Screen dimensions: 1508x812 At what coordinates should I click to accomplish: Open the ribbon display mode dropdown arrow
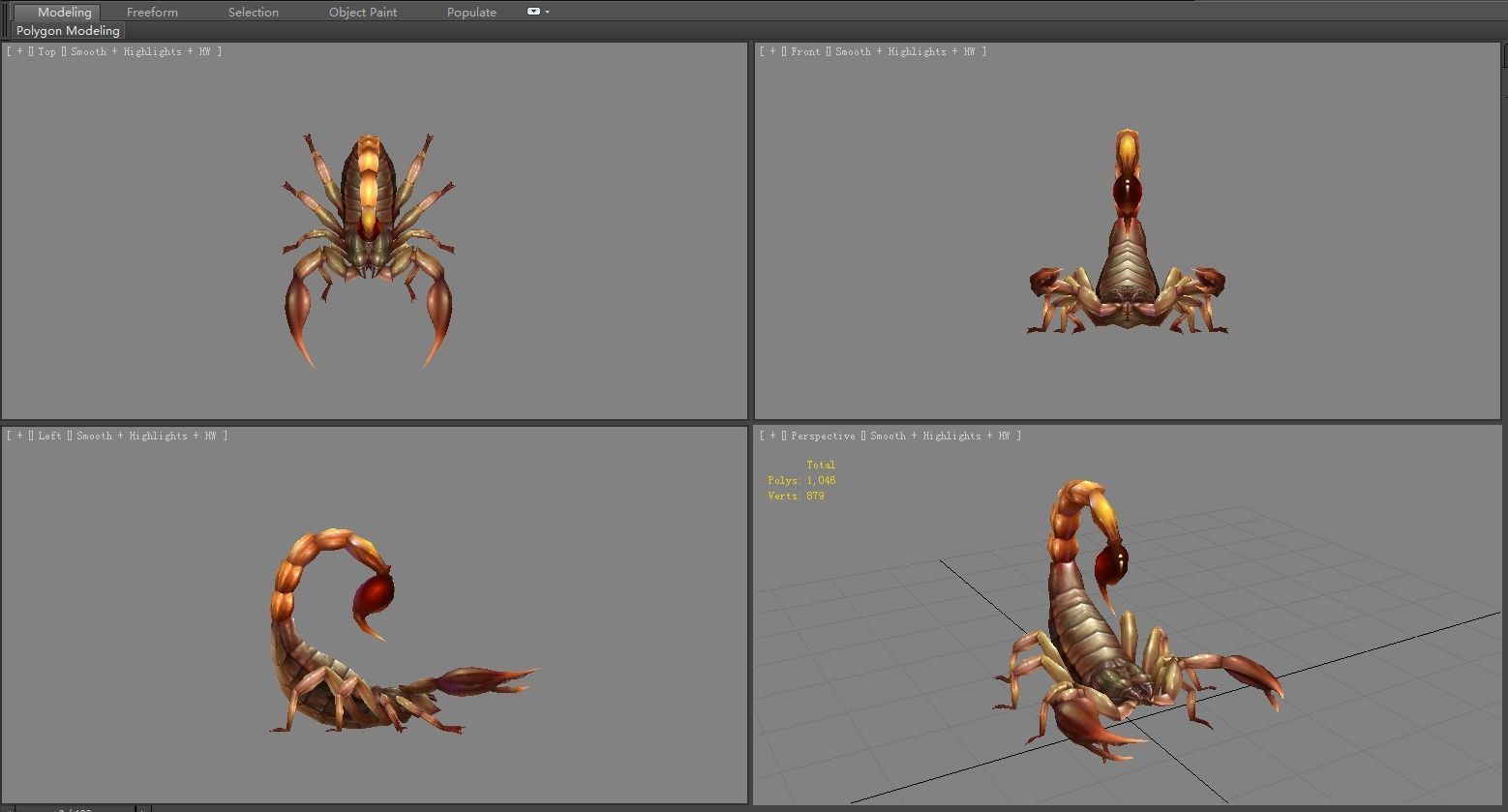[x=548, y=12]
